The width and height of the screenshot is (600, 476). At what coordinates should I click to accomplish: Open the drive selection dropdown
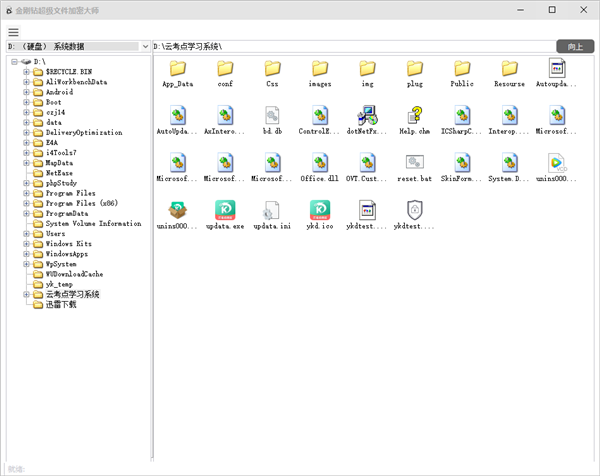click(145, 46)
